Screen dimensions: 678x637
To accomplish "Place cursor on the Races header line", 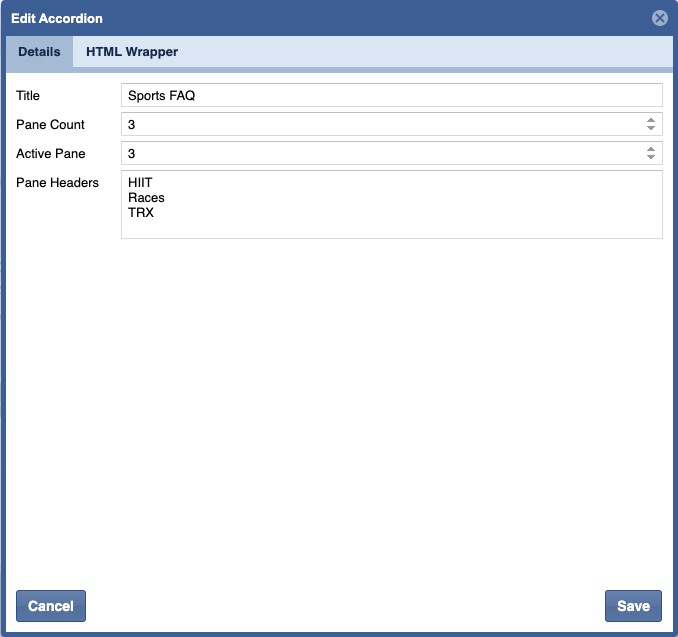I will pyautogui.click(x=146, y=198).
